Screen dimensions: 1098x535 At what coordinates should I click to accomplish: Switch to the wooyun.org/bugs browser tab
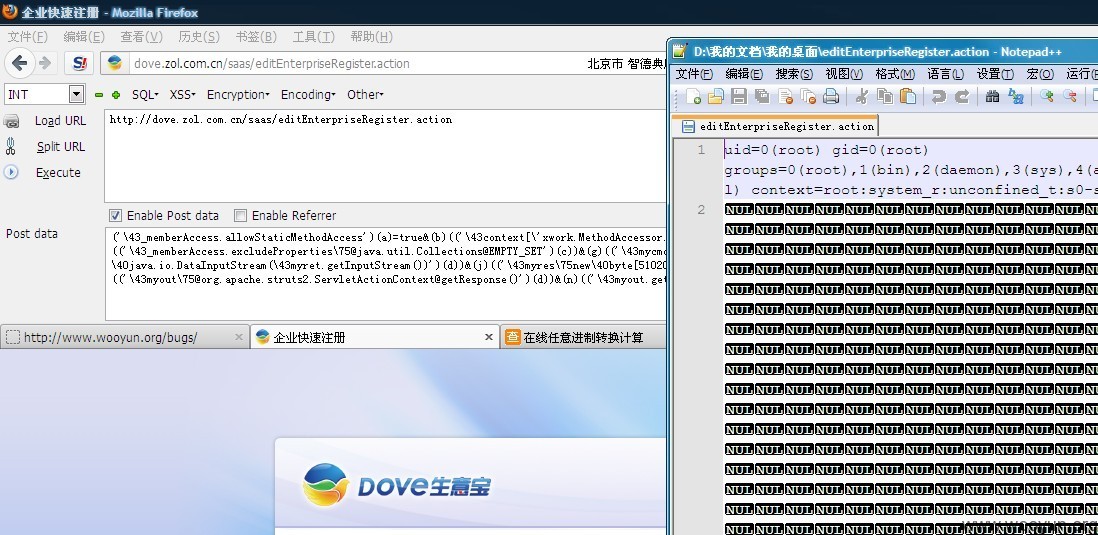click(125, 337)
